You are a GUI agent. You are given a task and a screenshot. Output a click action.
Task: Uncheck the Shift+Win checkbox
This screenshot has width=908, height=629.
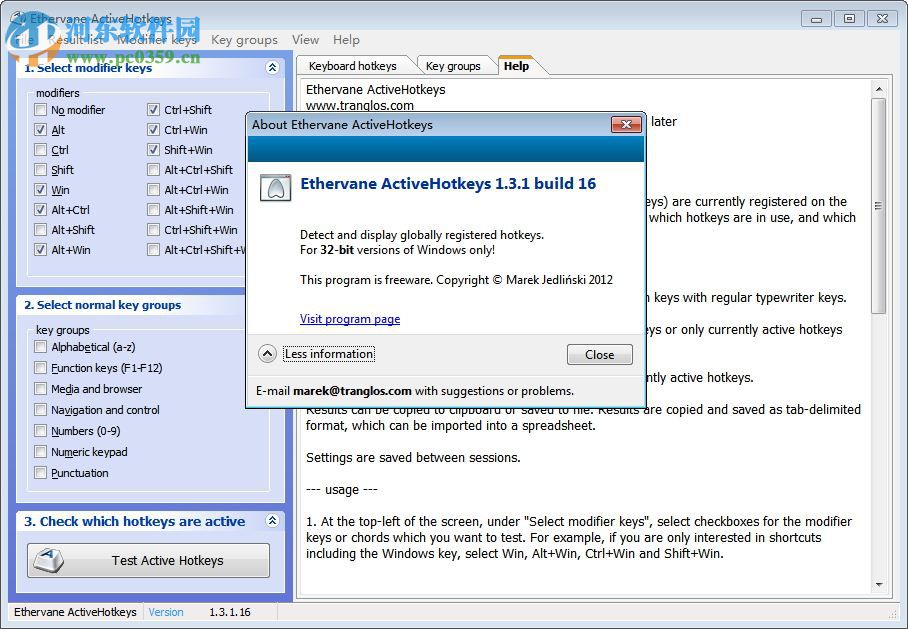coord(153,149)
